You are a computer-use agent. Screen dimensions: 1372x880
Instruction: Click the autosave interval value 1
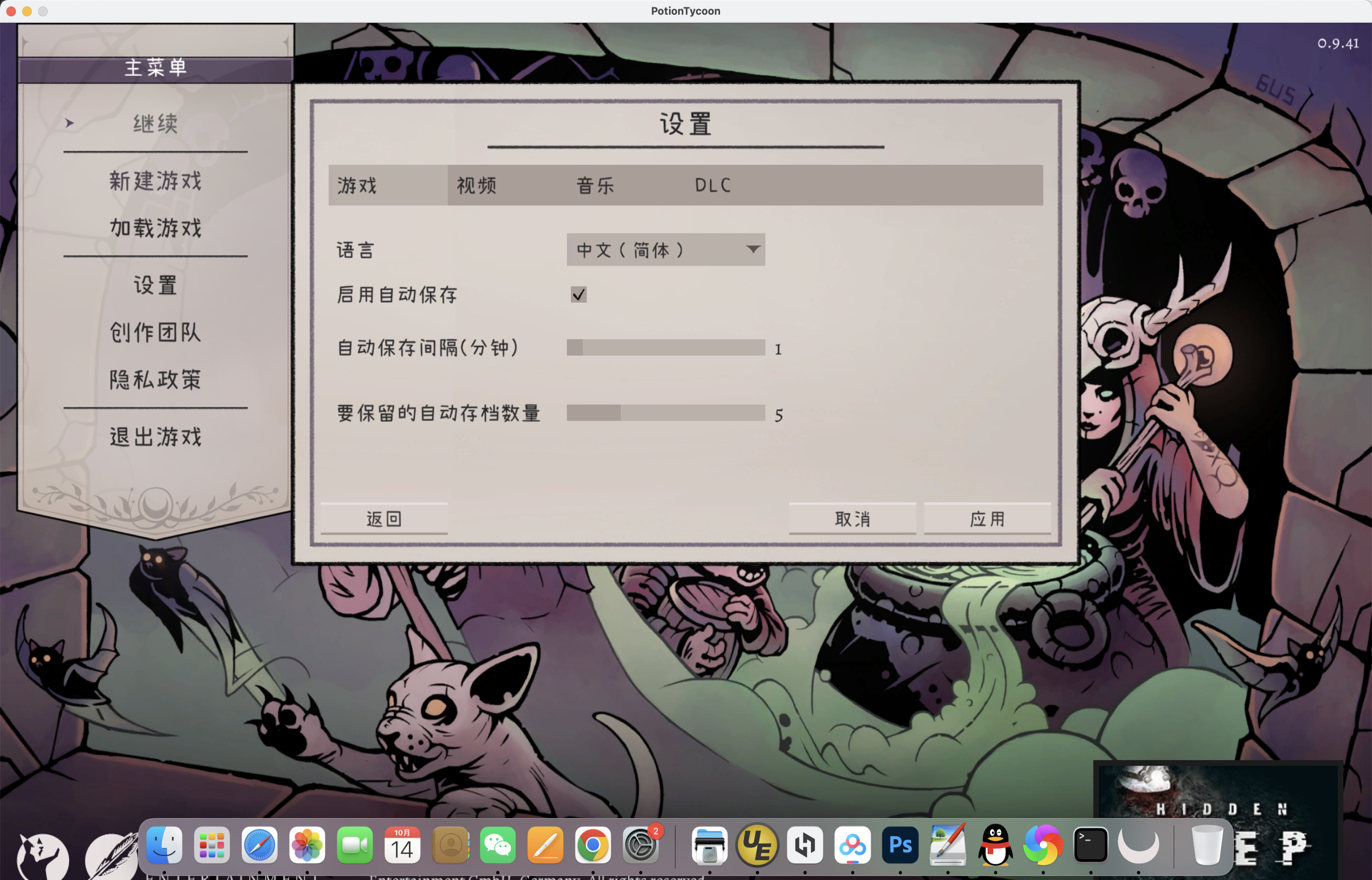(778, 349)
